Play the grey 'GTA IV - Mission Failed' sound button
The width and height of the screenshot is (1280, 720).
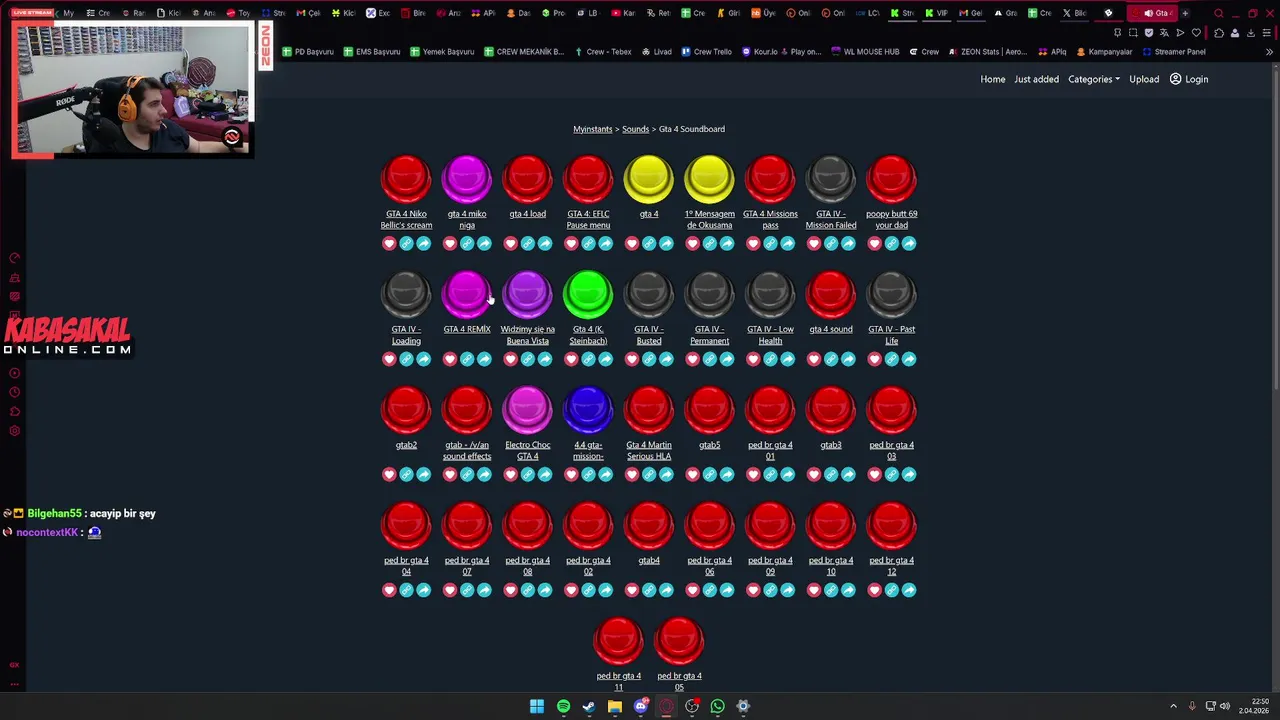click(x=831, y=180)
